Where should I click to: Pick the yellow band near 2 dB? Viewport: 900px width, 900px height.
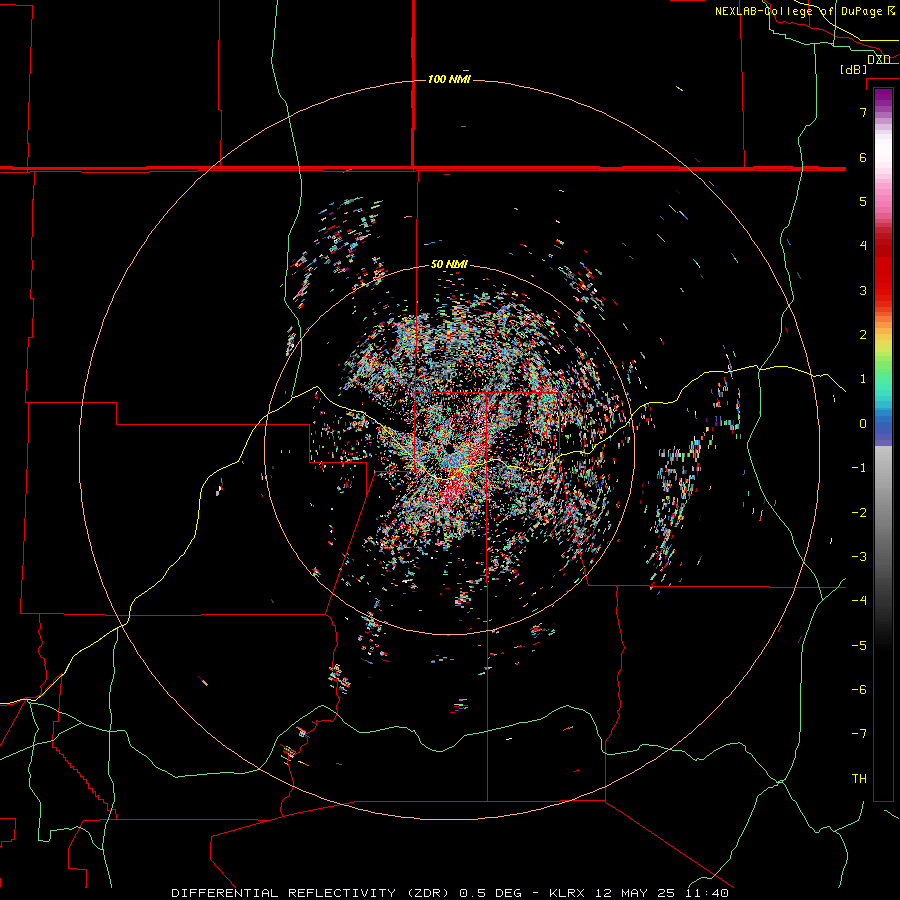883,342
